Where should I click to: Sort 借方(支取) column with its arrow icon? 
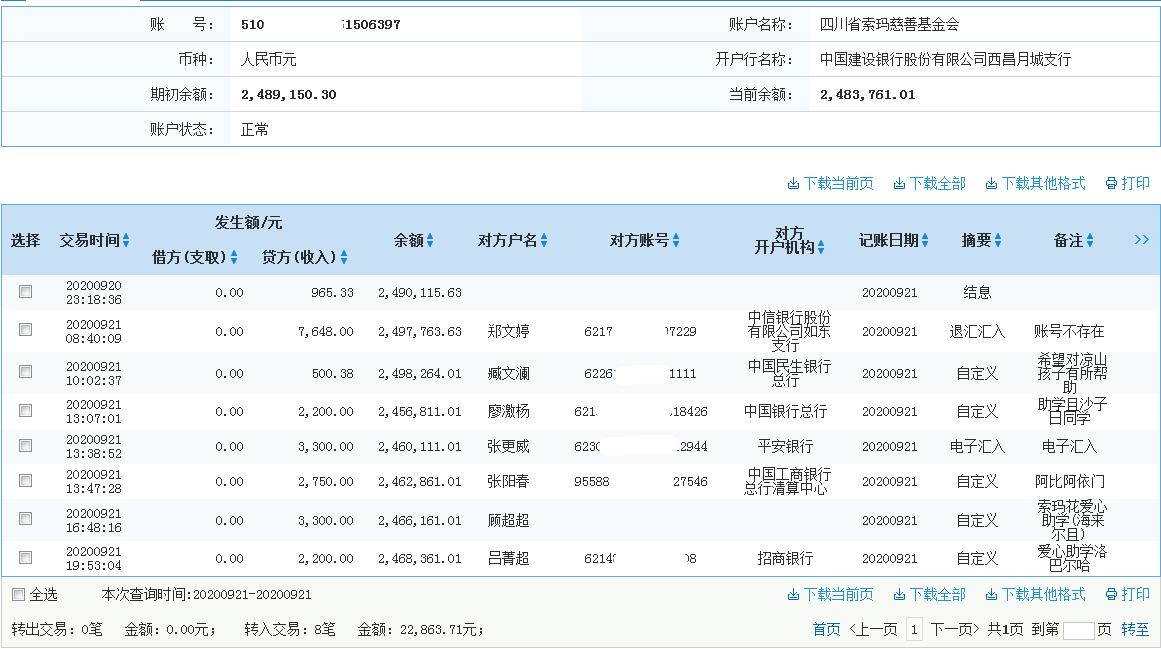coord(234,258)
